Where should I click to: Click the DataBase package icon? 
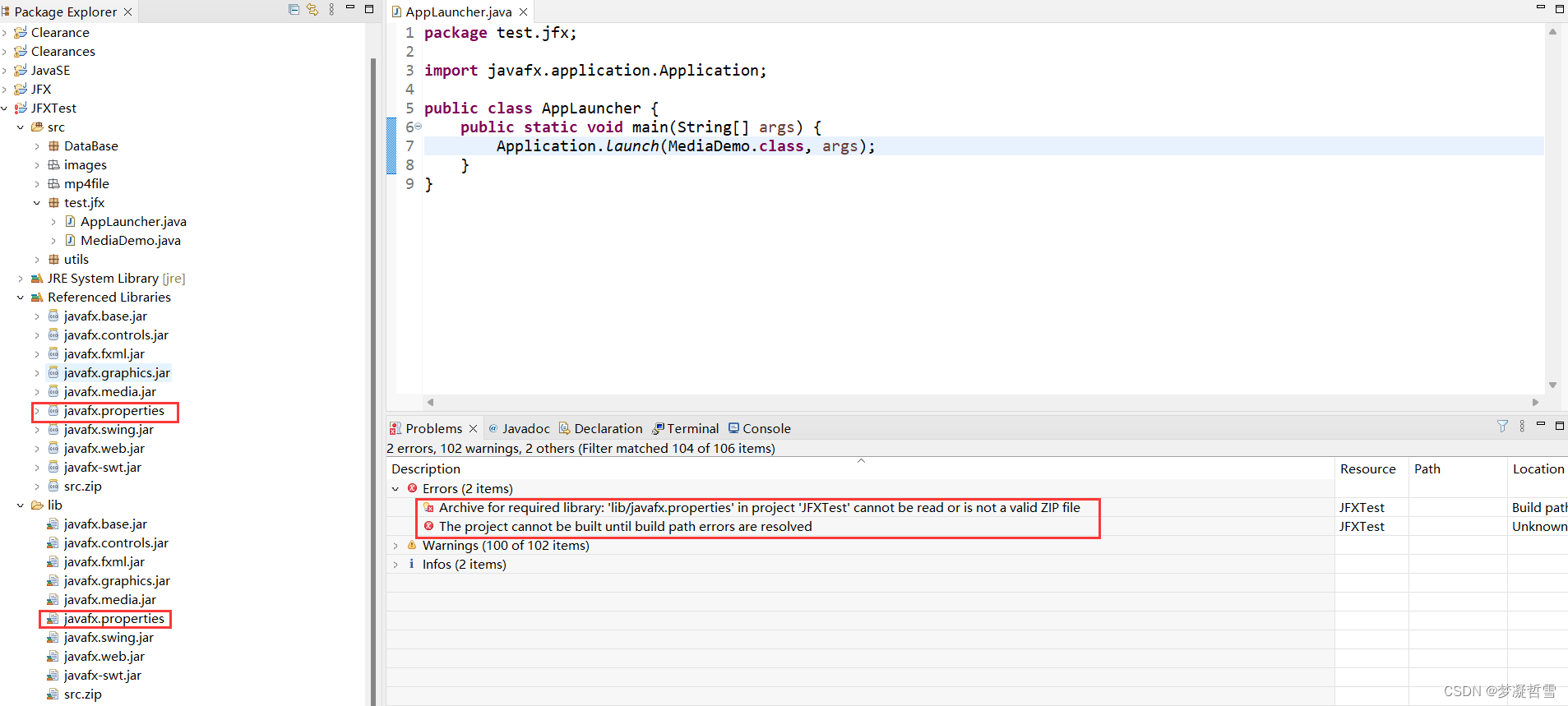click(53, 145)
